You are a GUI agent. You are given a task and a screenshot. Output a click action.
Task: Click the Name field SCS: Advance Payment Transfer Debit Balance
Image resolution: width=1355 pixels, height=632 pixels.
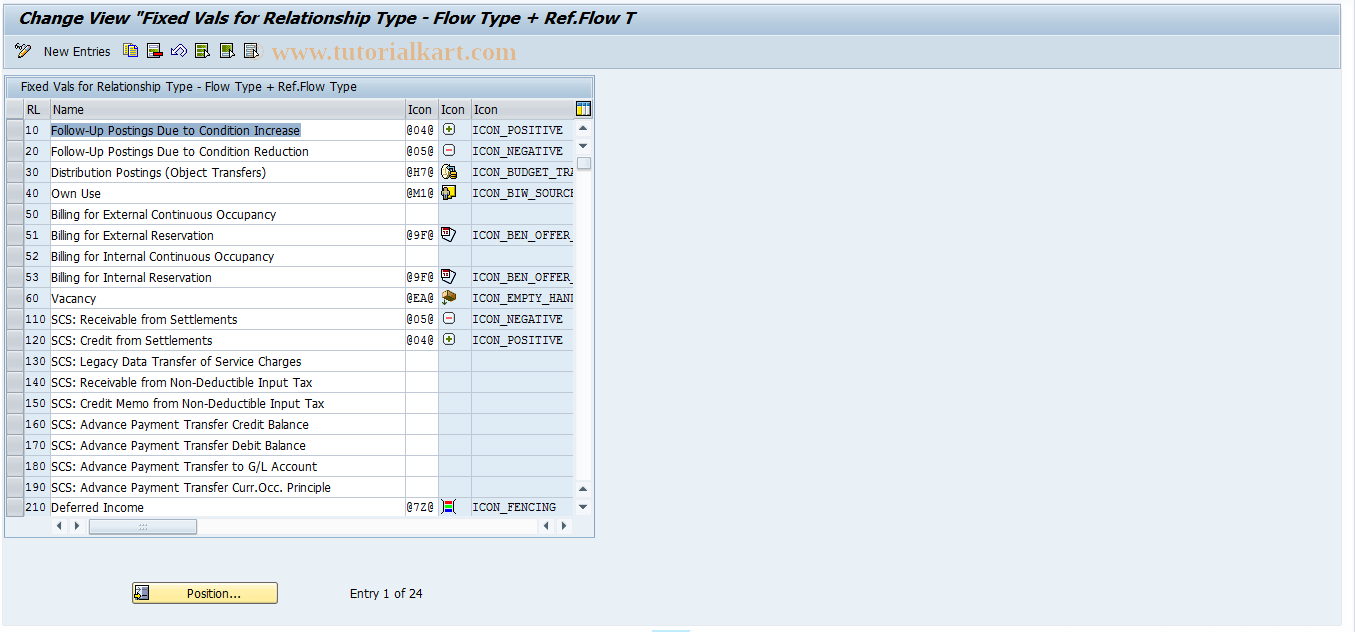[227, 445]
